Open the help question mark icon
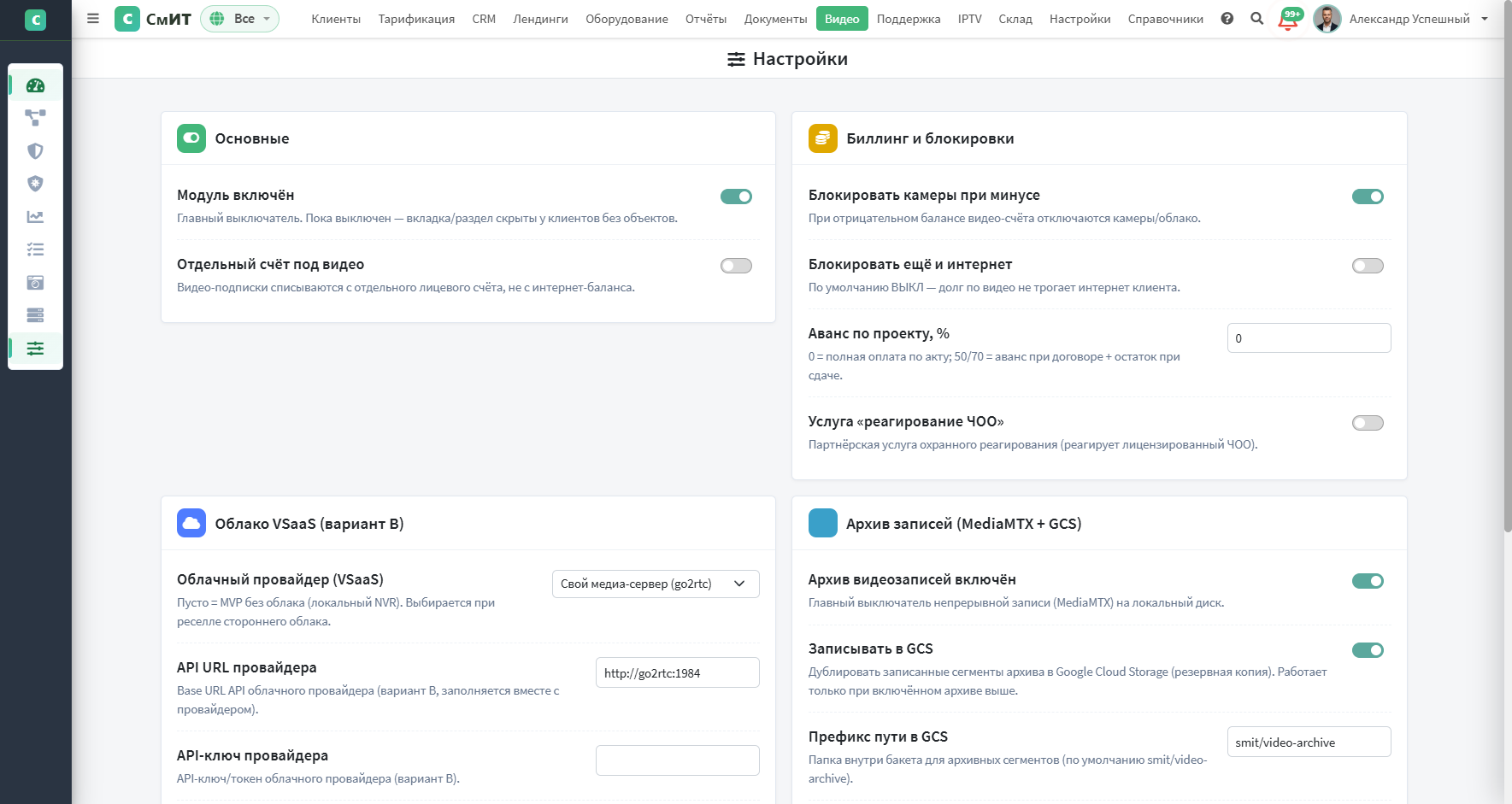 pyautogui.click(x=1227, y=19)
